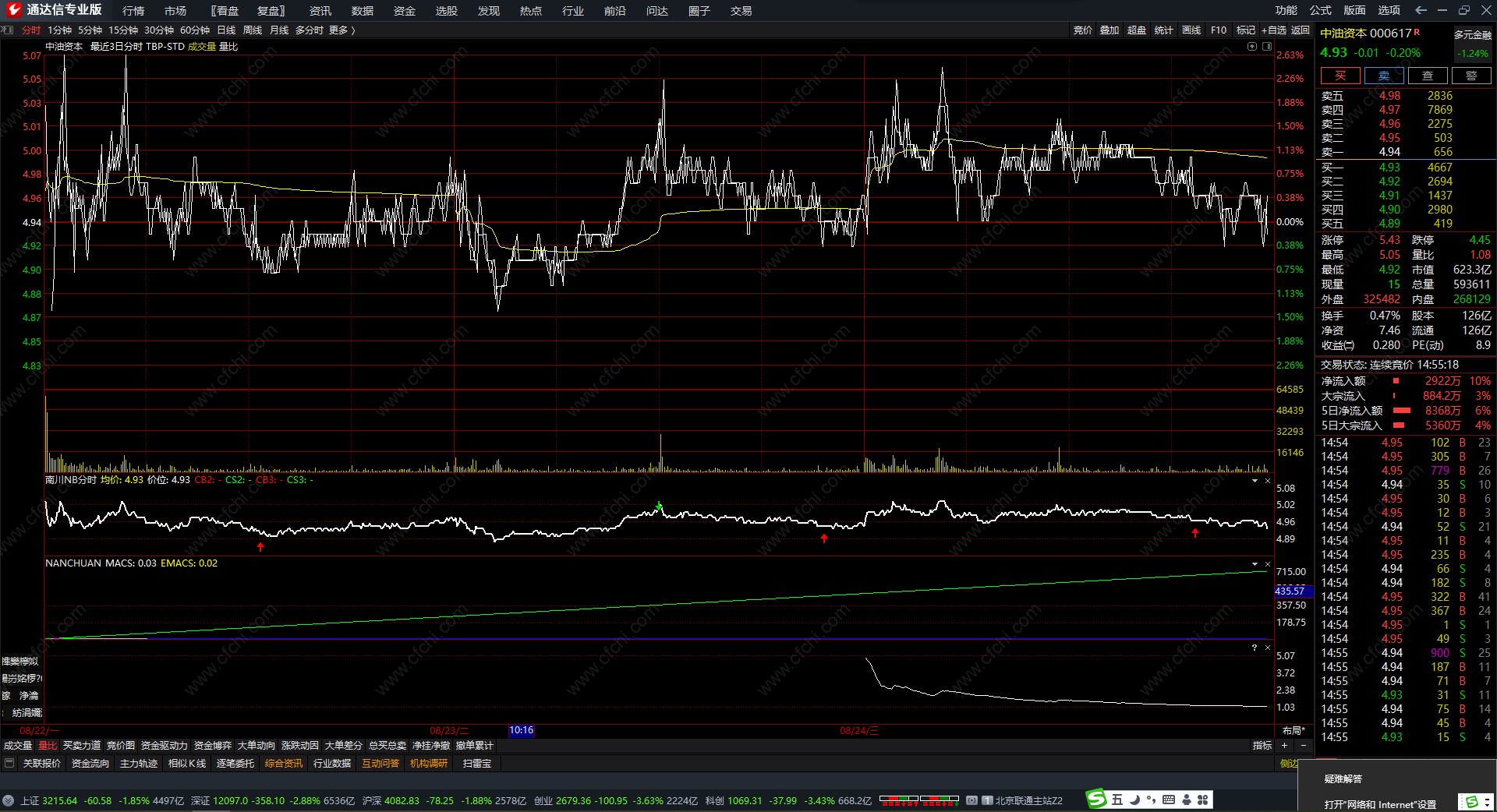Image resolution: width=1497 pixels, height=812 pixels.
Task: Click the window icon left of 关联报价
Action: (9, 763)
